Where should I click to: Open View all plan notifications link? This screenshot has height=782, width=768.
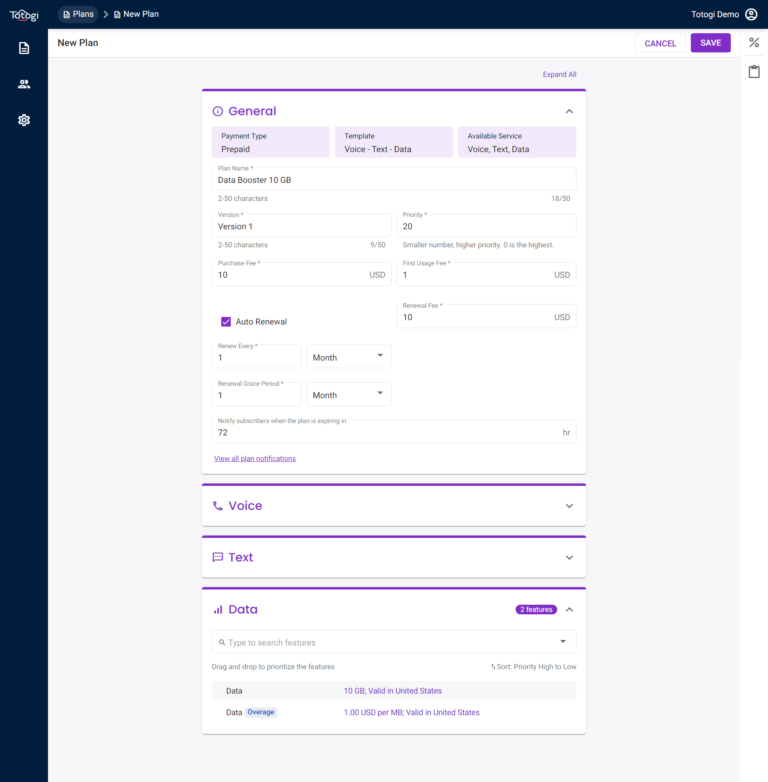[x=255, y=458]
